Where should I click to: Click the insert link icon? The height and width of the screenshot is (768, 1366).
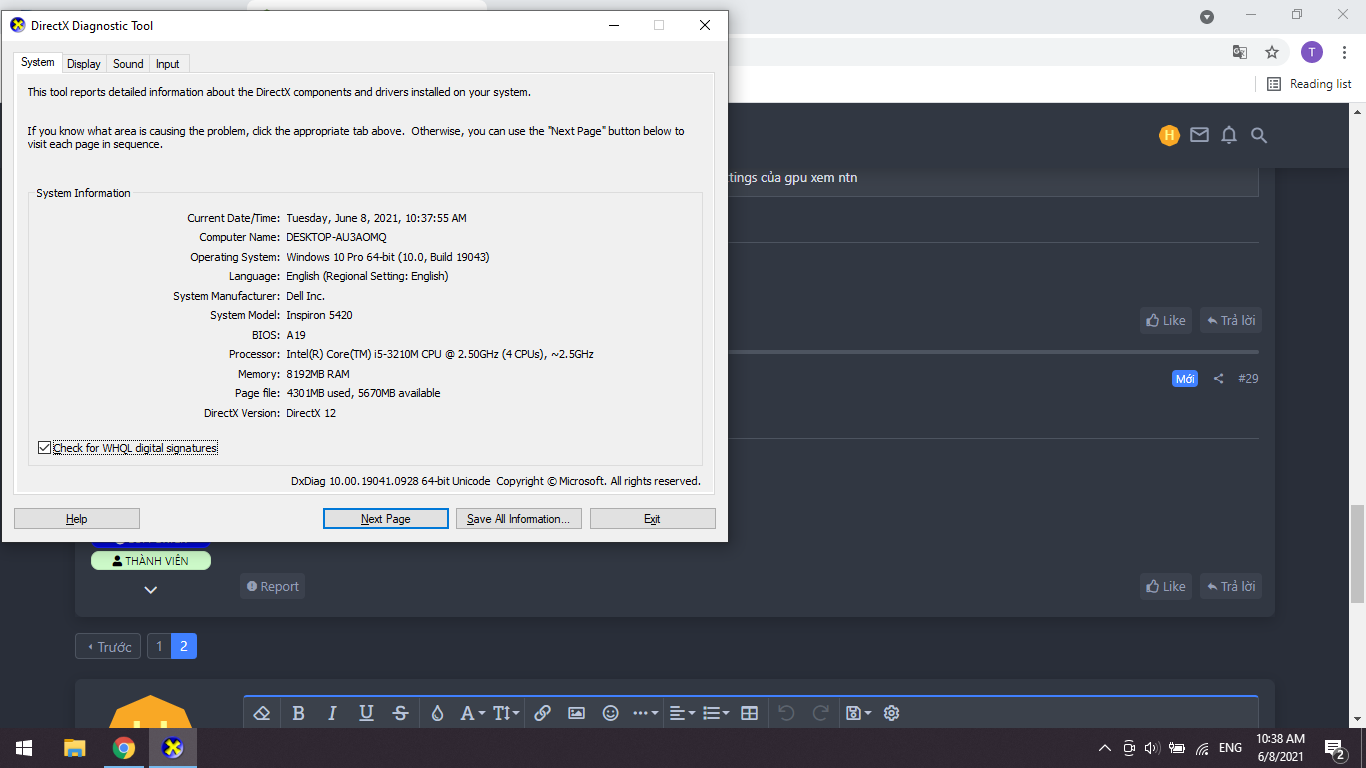pos(542,713)
